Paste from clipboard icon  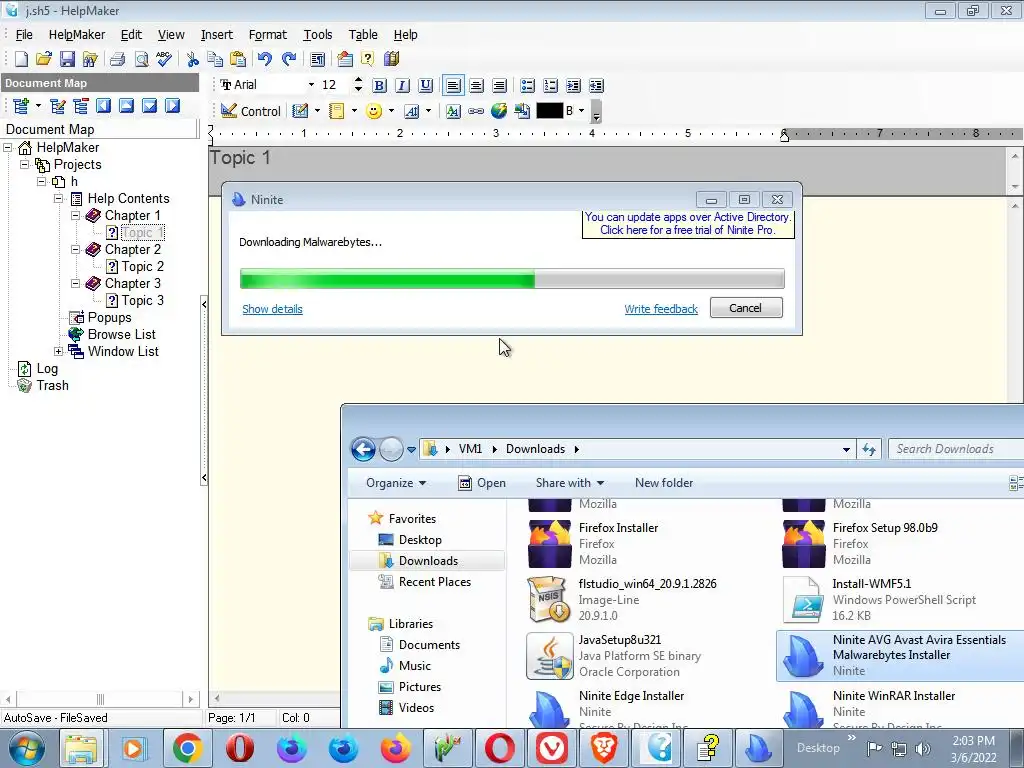click(238, 59)
